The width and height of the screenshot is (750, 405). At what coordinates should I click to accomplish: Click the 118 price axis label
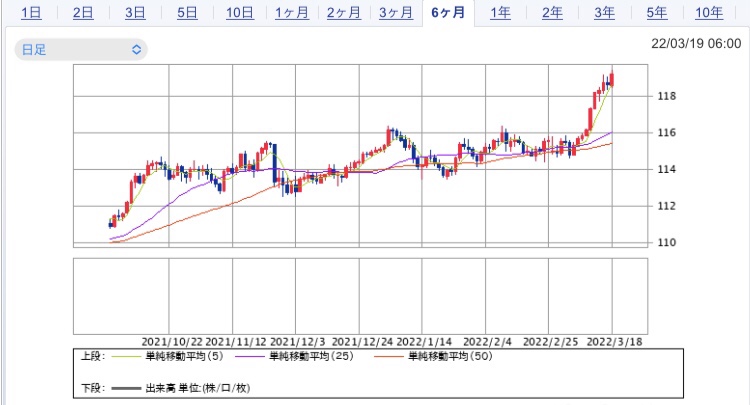667,96
